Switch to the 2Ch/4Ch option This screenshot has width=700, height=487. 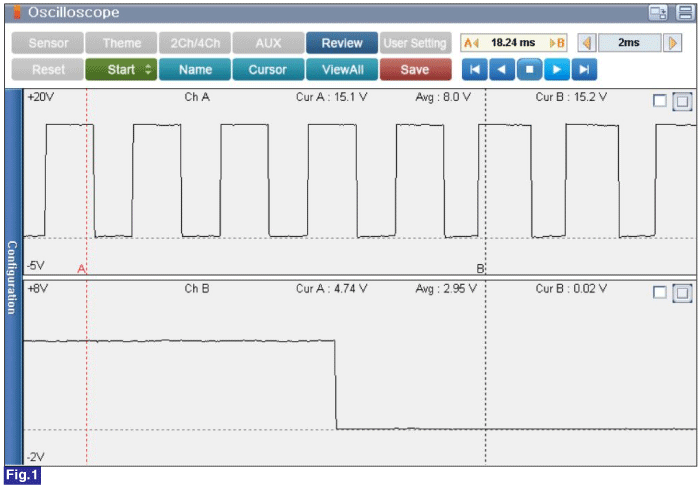195,43
